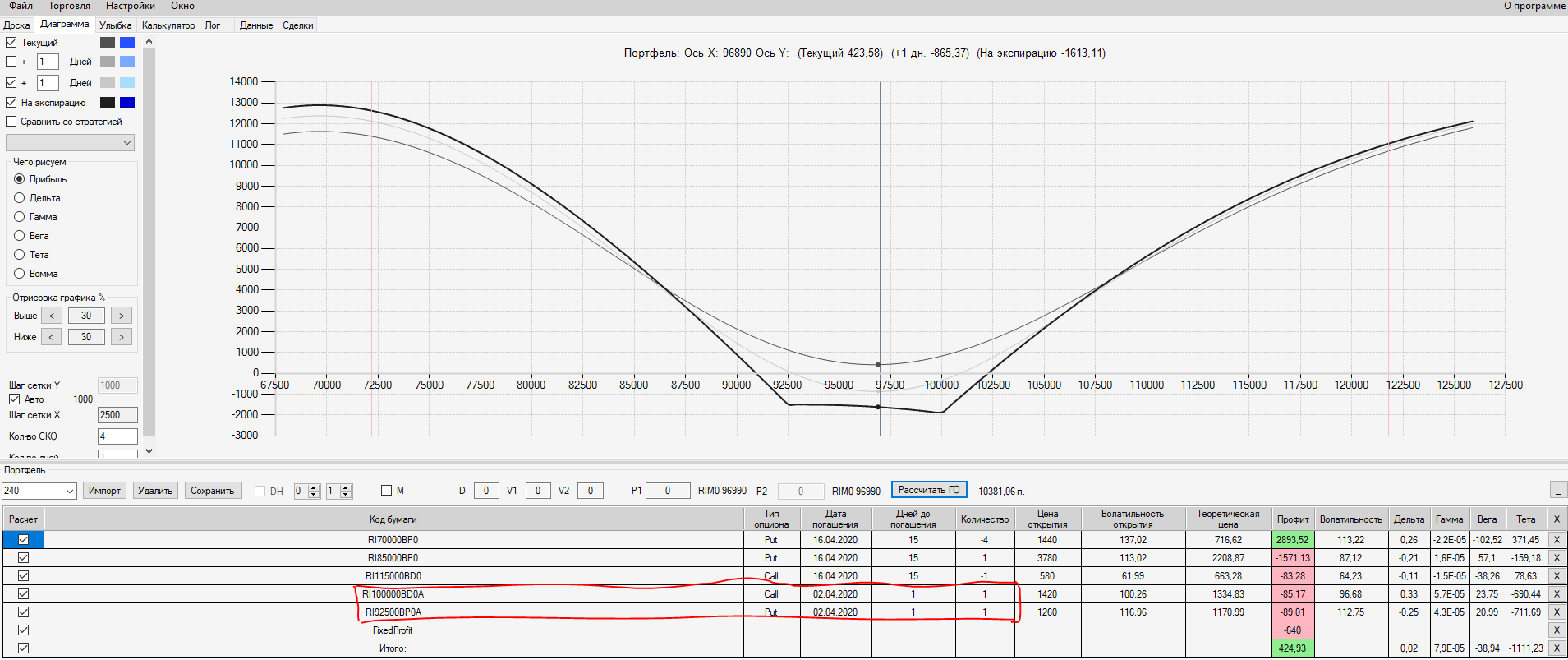
Task: Select the Вомма radio button
Action: click(20, 274)
